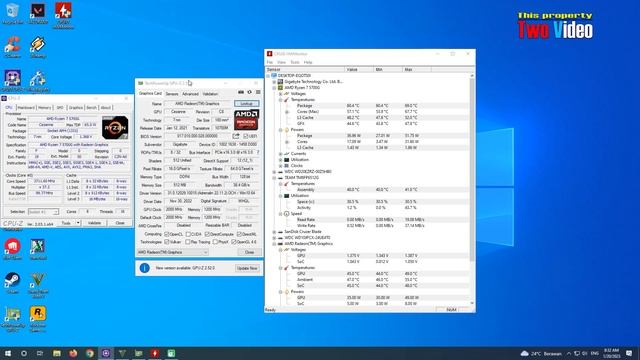Open the Tools dropdown arrow in CPU-Z

click(x=78, y=223)
